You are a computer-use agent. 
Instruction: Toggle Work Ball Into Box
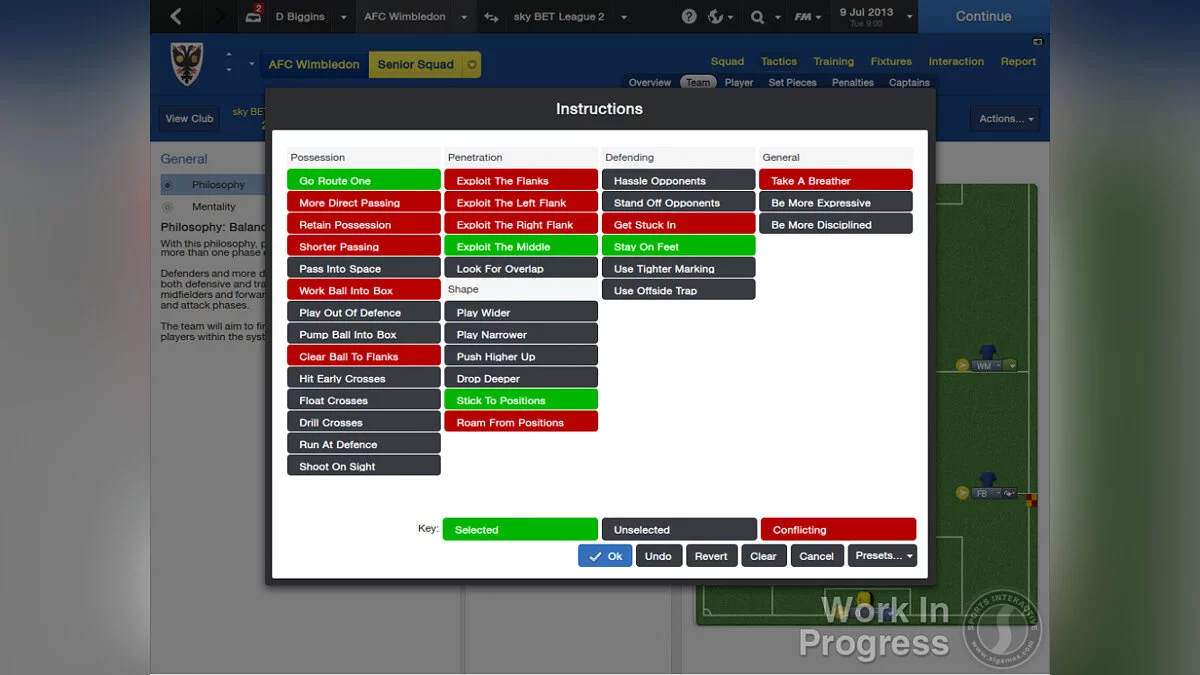click(364, 290)
